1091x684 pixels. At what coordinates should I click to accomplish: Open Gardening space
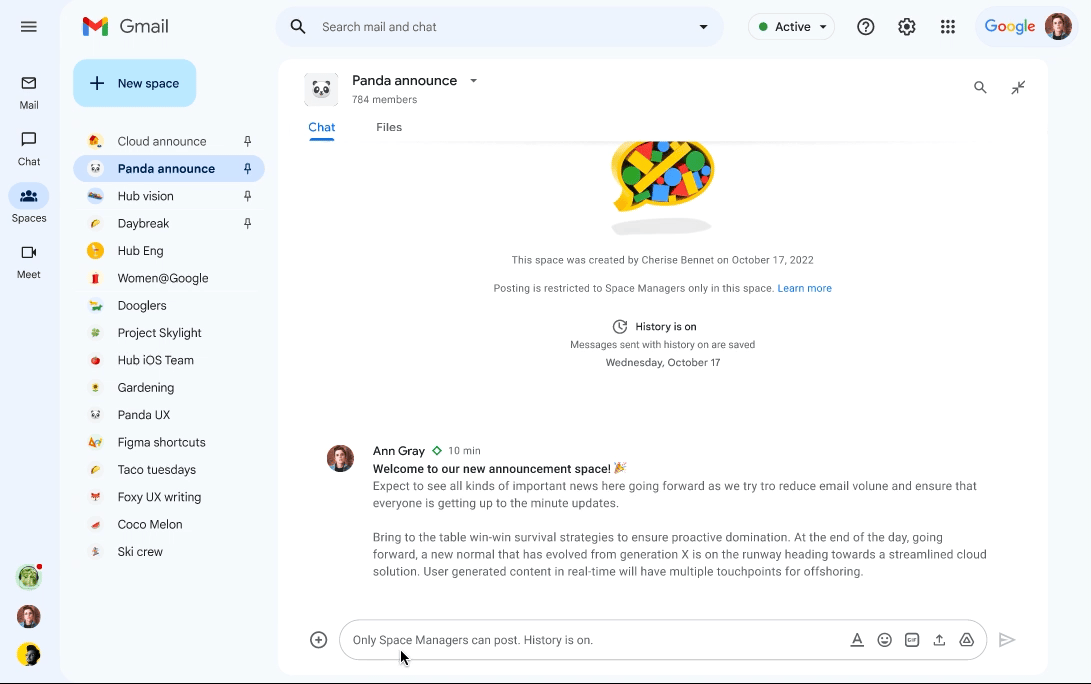169,388
